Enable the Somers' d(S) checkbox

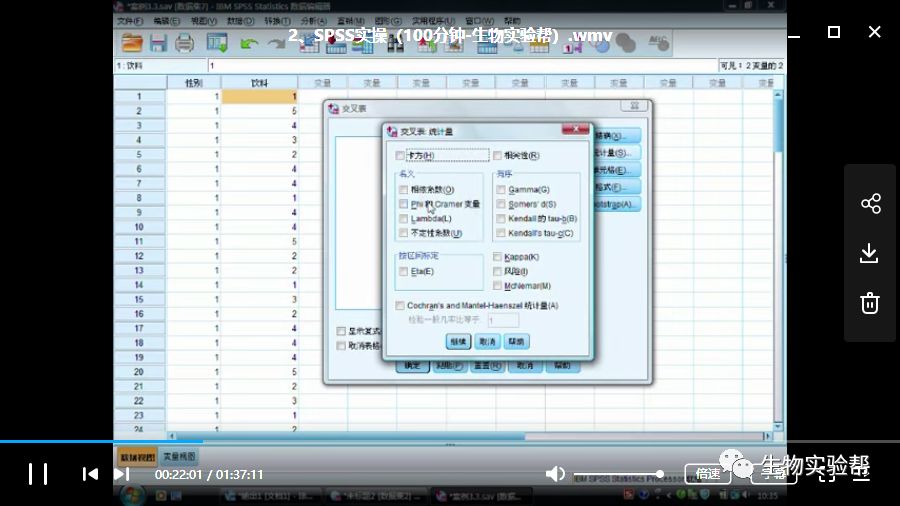pyautogui.click(x=501, y=204)
